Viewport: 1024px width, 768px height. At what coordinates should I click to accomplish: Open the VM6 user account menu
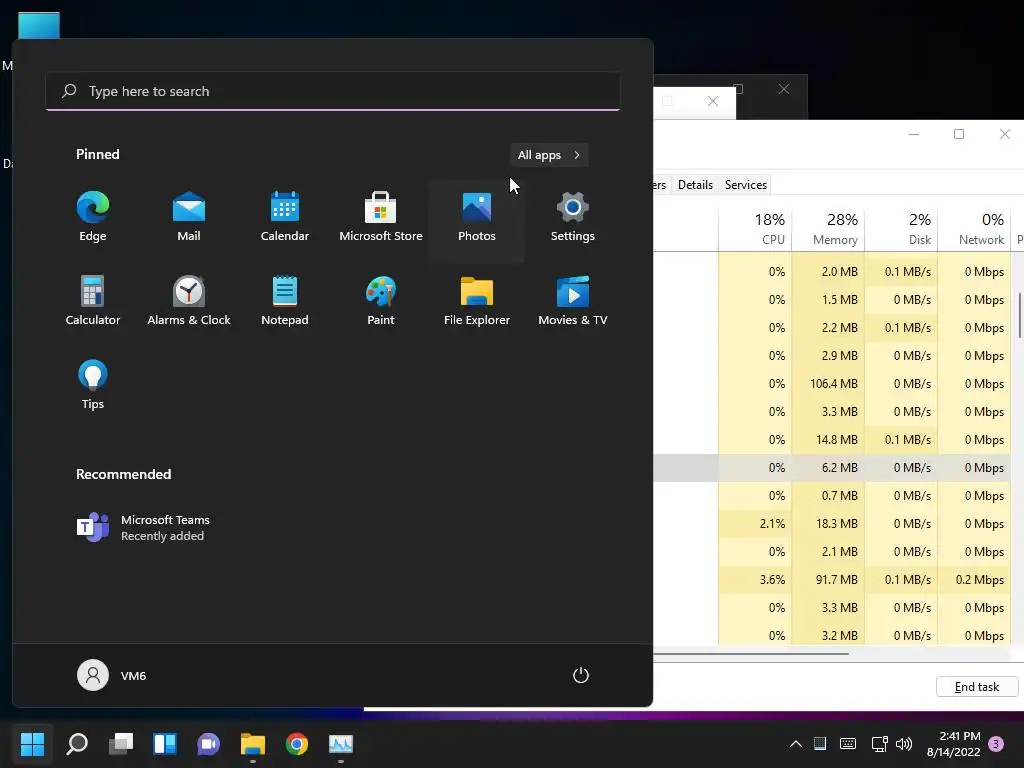tap(112, 675)
